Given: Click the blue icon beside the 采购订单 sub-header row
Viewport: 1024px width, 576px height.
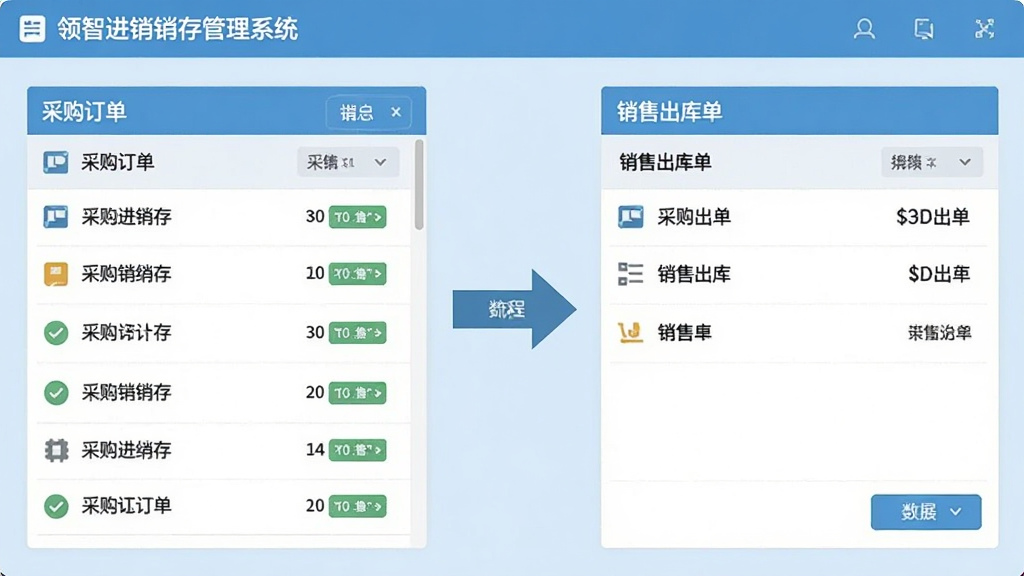Looking at the screenshot, I should (x=56, y=162).
